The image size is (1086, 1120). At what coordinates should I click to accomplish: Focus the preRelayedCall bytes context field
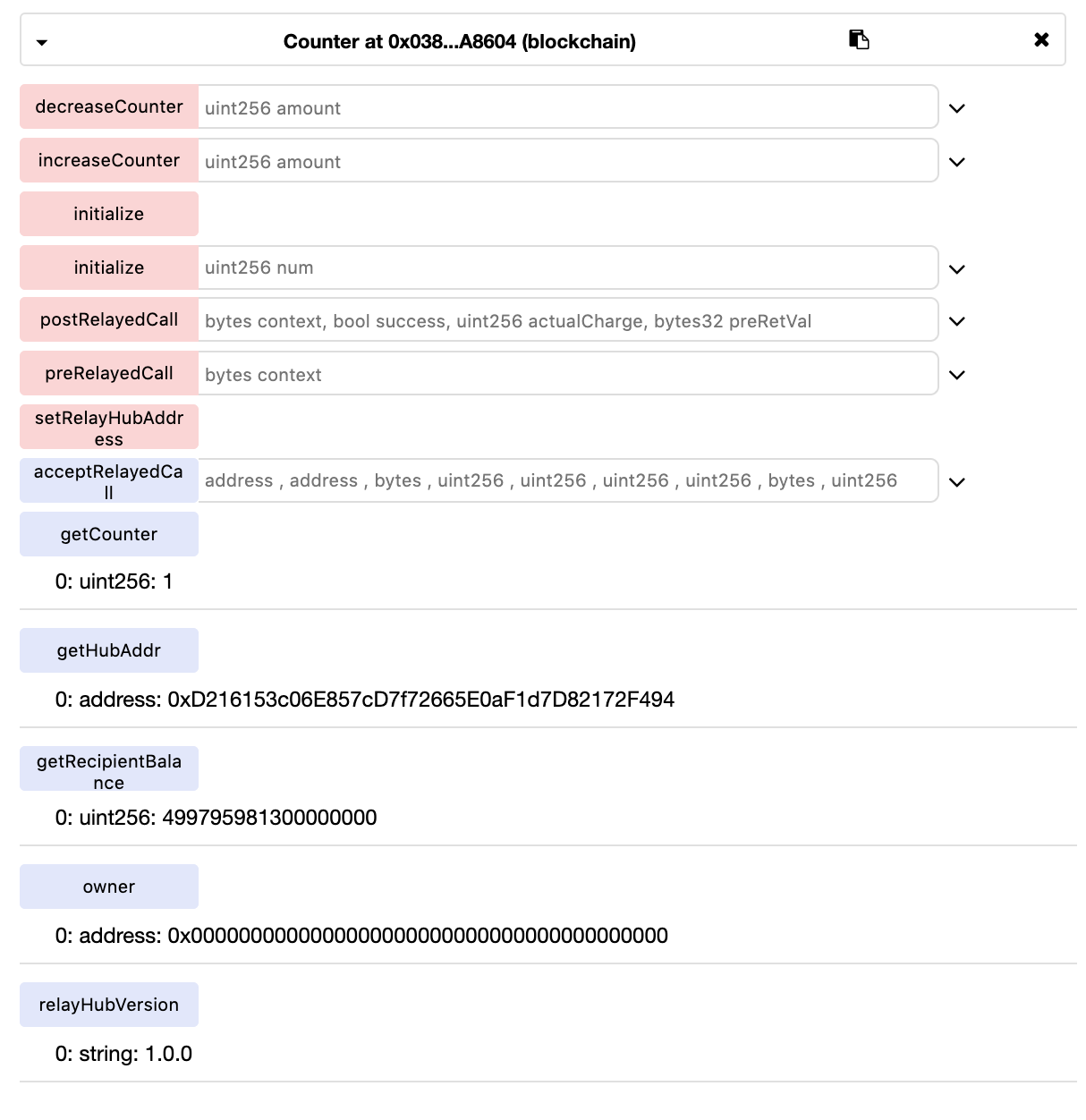pyautogui.click(x=568, y=374)
